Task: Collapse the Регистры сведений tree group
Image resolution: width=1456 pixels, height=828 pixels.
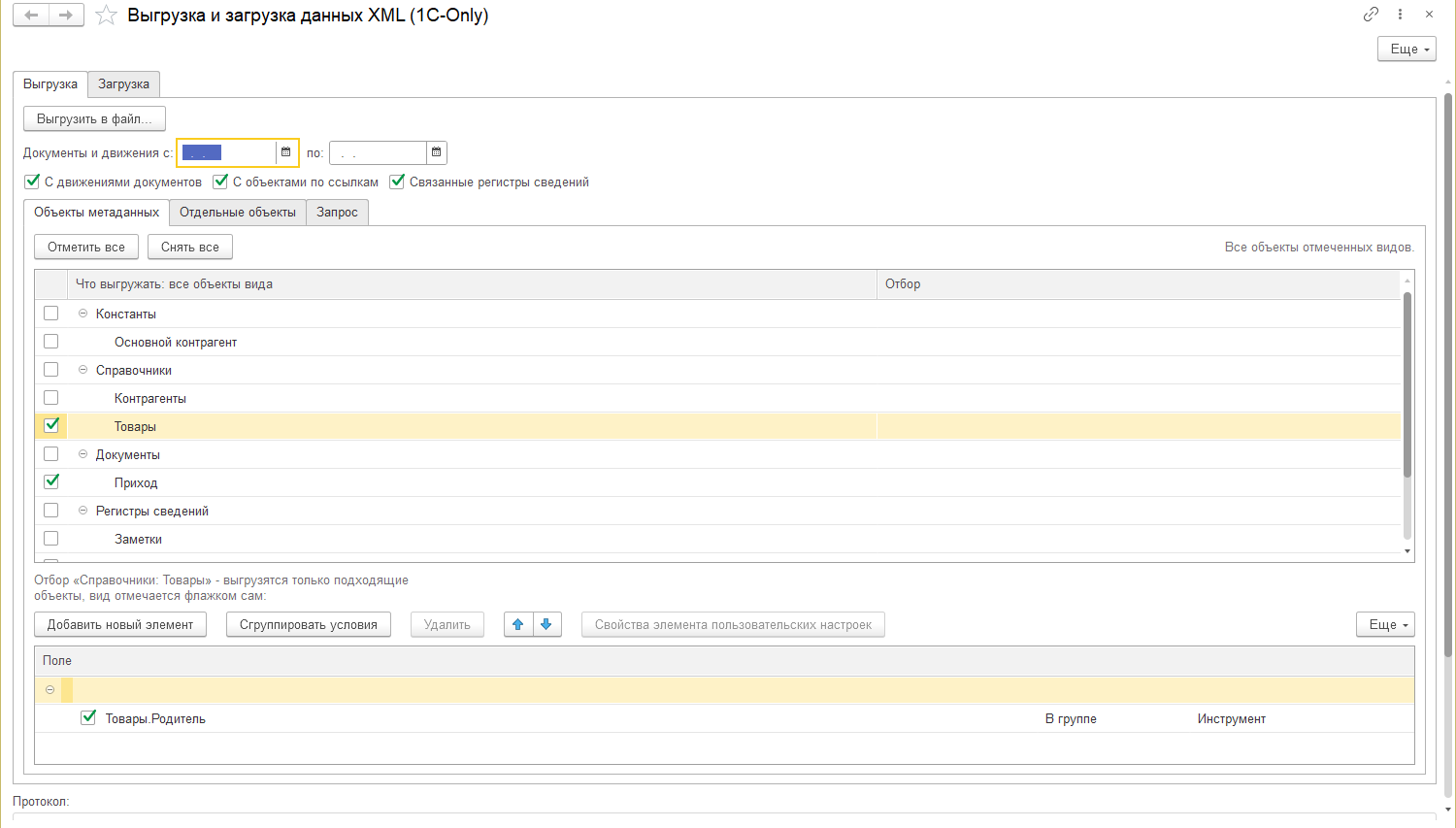Action: click(83, 511)
